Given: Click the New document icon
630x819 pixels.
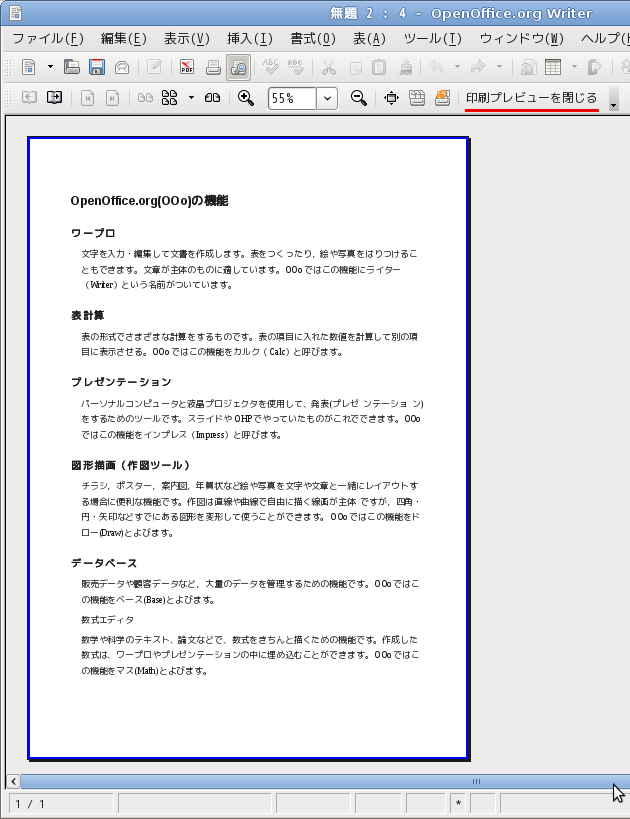Looking at the screenshot, I should pyautogui.click(x=29, y=67).
